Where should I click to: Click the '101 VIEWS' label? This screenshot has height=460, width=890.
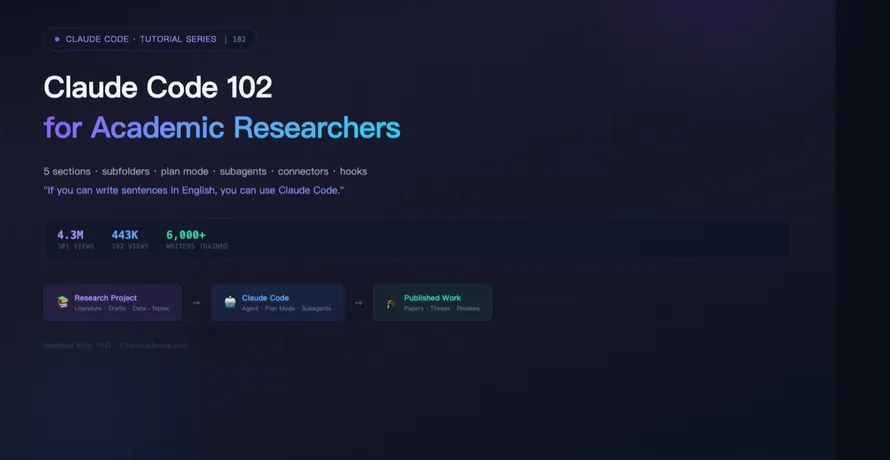click(x=75, y=246)
